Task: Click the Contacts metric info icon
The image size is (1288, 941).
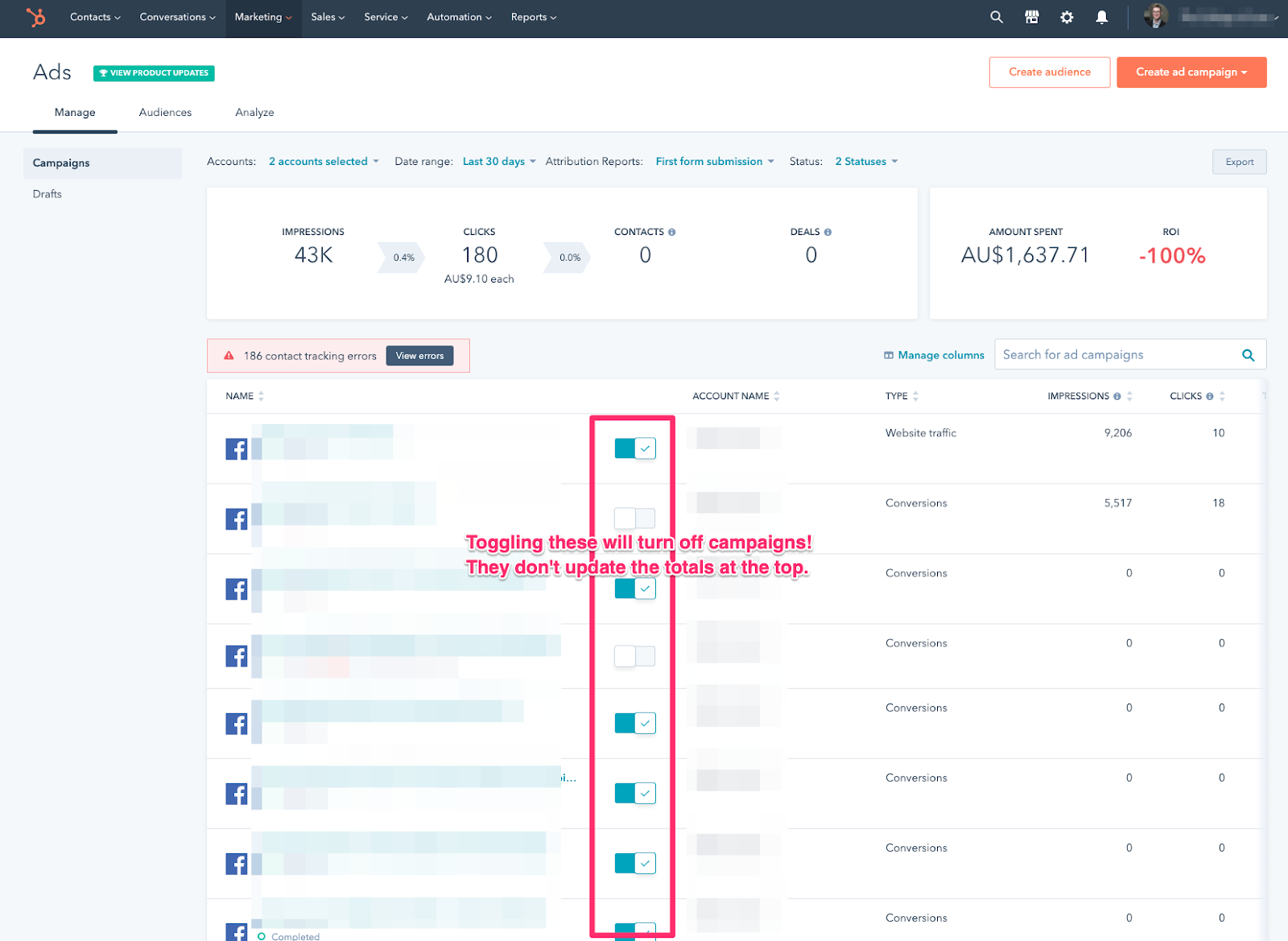Action: pyautogui.click(x=672, y=232)
